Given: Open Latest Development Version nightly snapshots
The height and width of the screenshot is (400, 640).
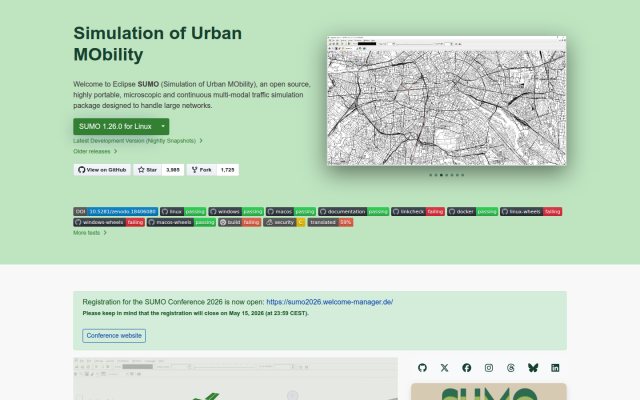Looking at the screenshot, I should click(x=138, y=141).
